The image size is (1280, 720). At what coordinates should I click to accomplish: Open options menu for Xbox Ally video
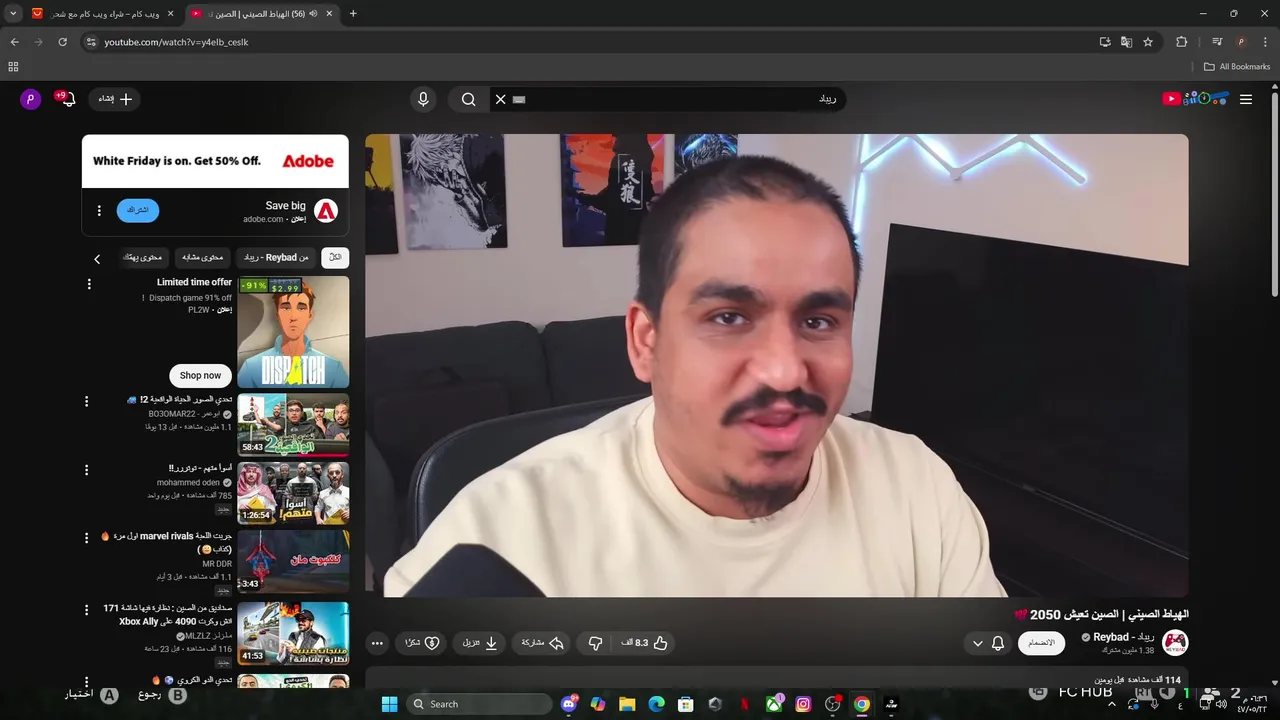coord(86,609)
